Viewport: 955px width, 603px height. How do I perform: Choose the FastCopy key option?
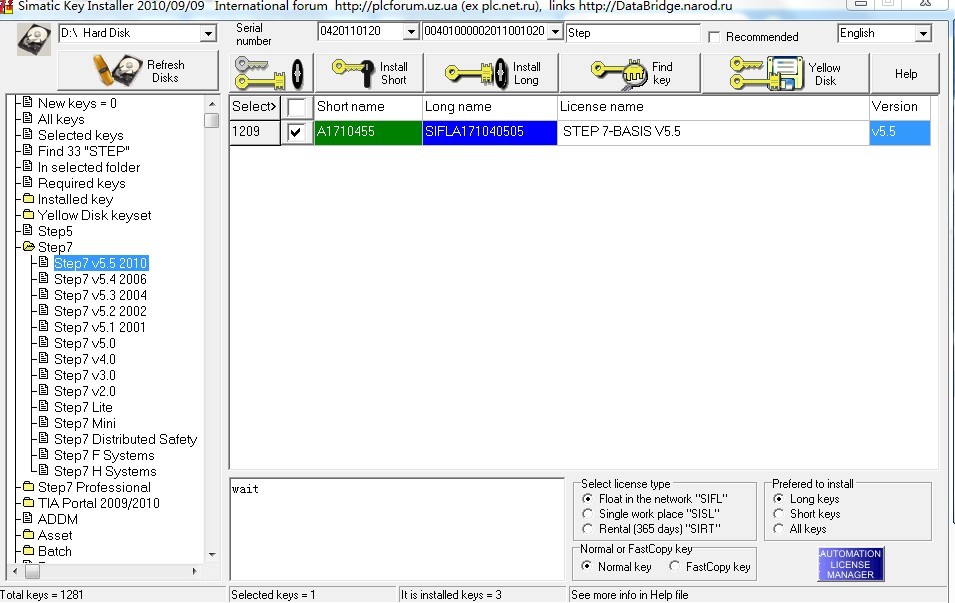[x=675, y=567]
